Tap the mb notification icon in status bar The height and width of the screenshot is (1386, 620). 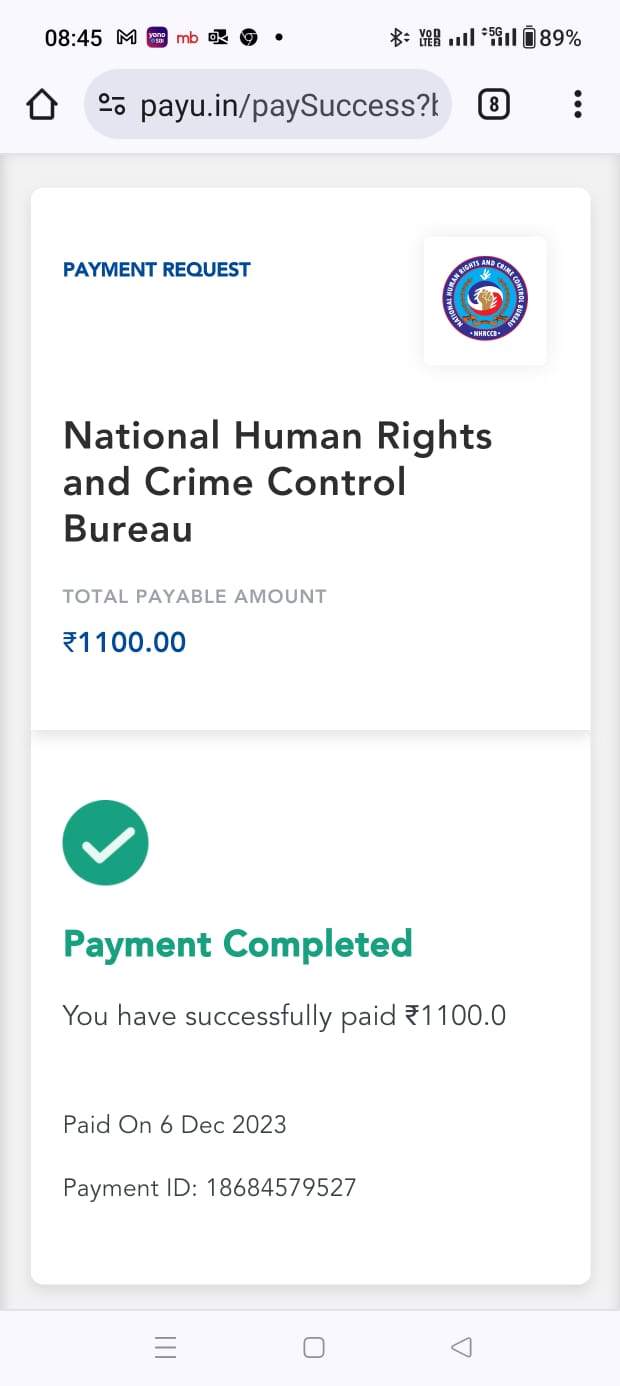click(187, 38)
